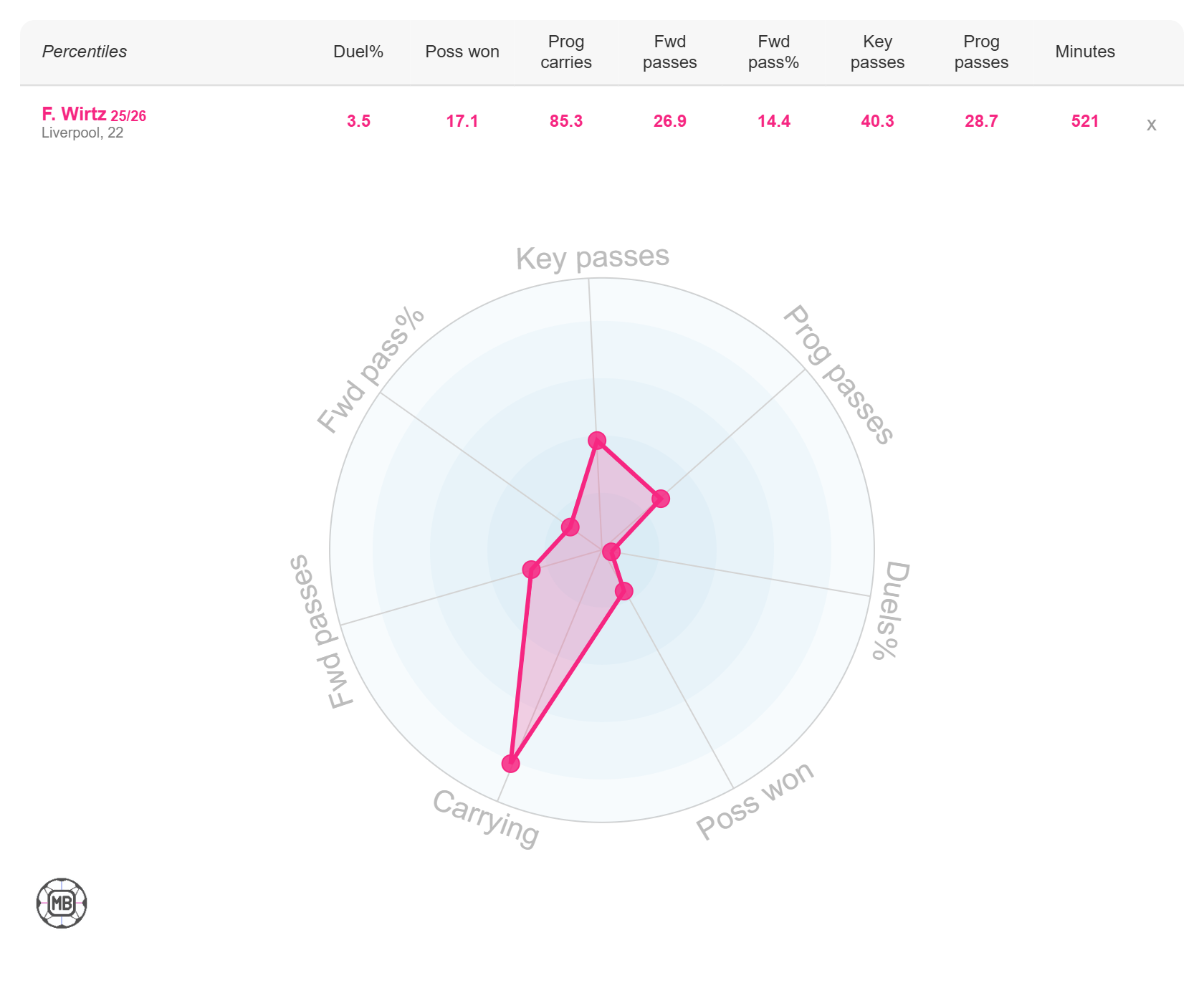Click the Percentiles table label
This screenshot has height=983, width=1204.
(85, 52)
